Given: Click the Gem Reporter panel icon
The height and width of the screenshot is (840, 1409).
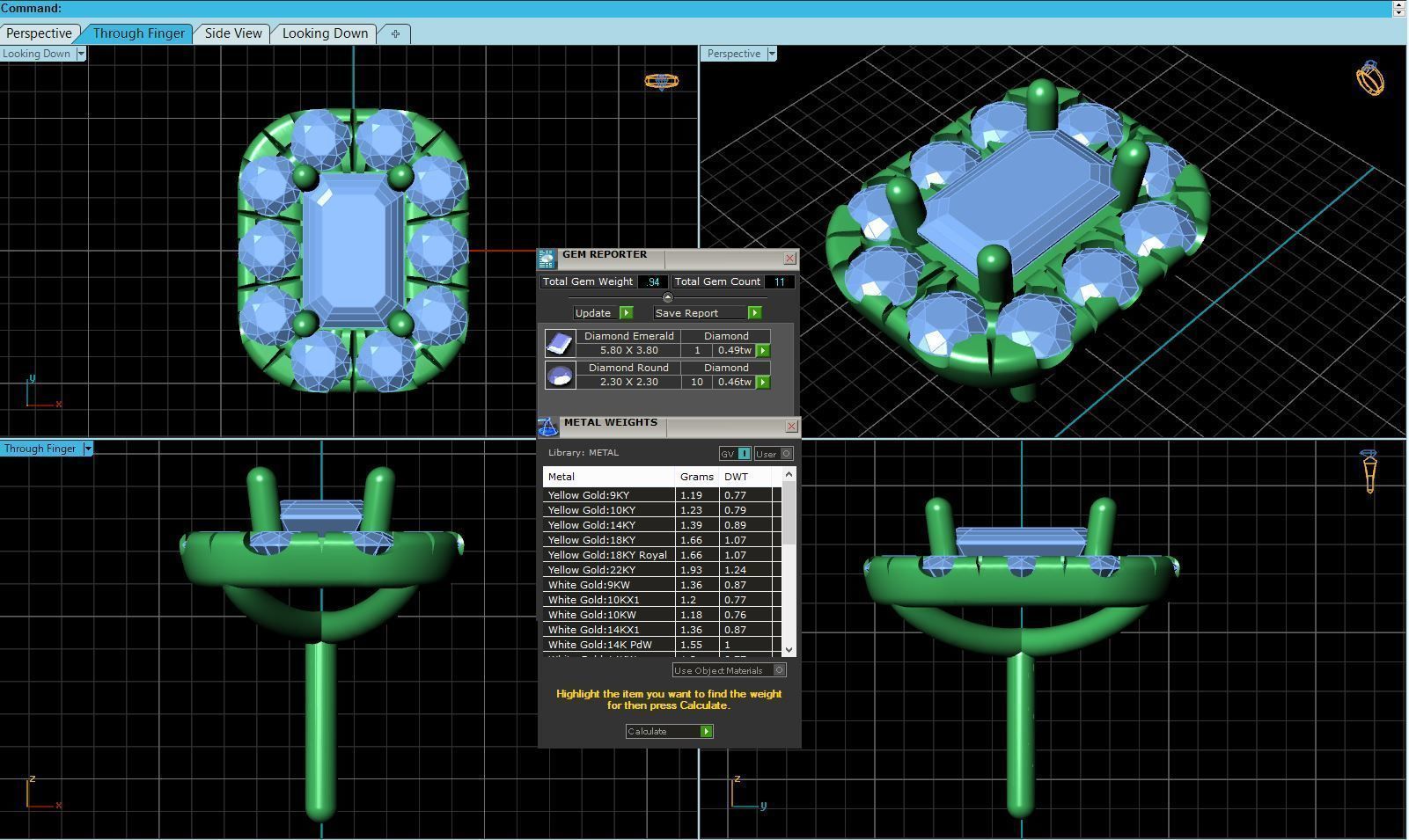Looking at the screenshot, I should point(547,259).
